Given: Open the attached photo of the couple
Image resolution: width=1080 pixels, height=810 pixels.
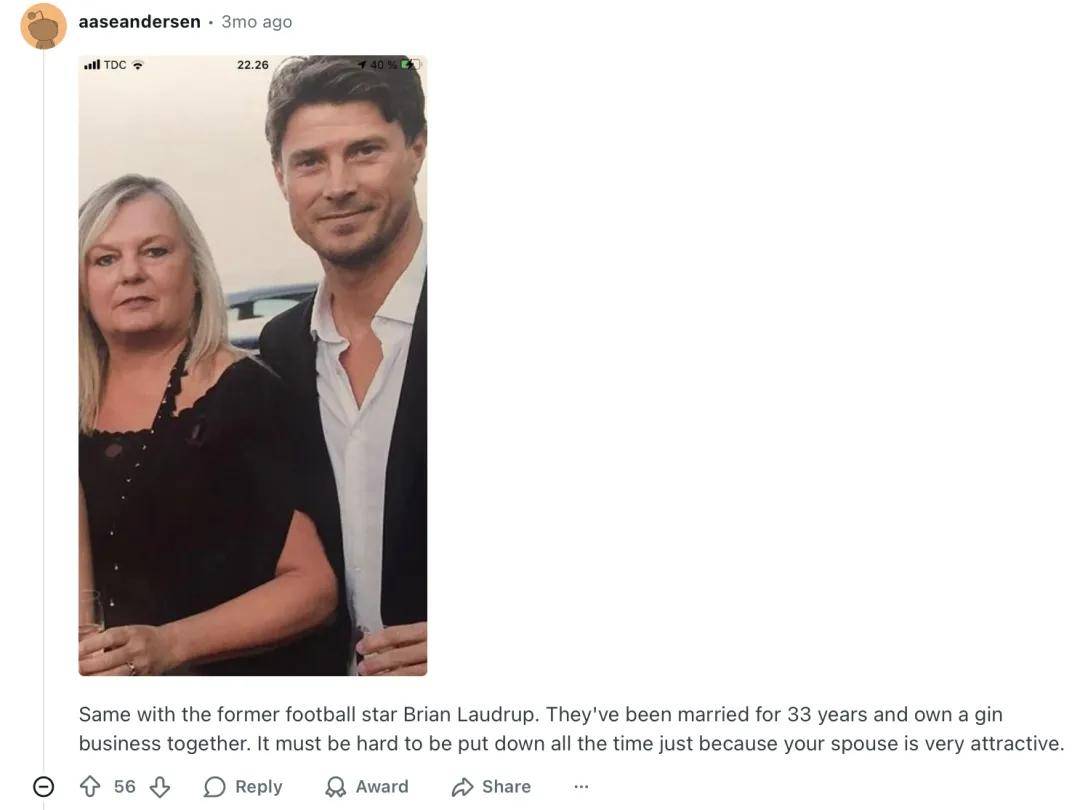Looking at the screenshot, I should [x=253, y=365].
